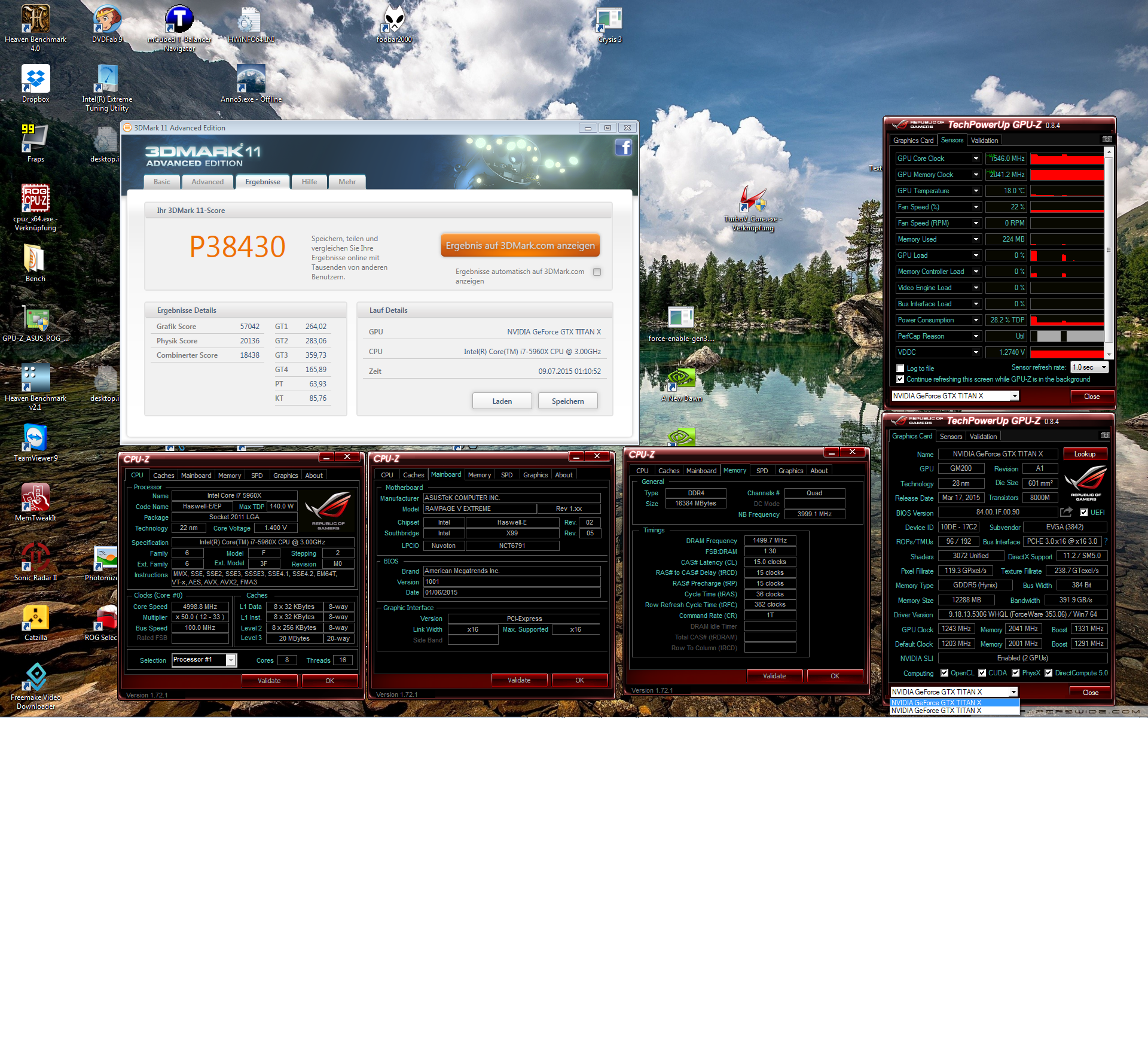Click OK in CPU-Z Memory window
Viewport: 1148px width, 1048px height.
pyautogui.click(x=835, y=676)
